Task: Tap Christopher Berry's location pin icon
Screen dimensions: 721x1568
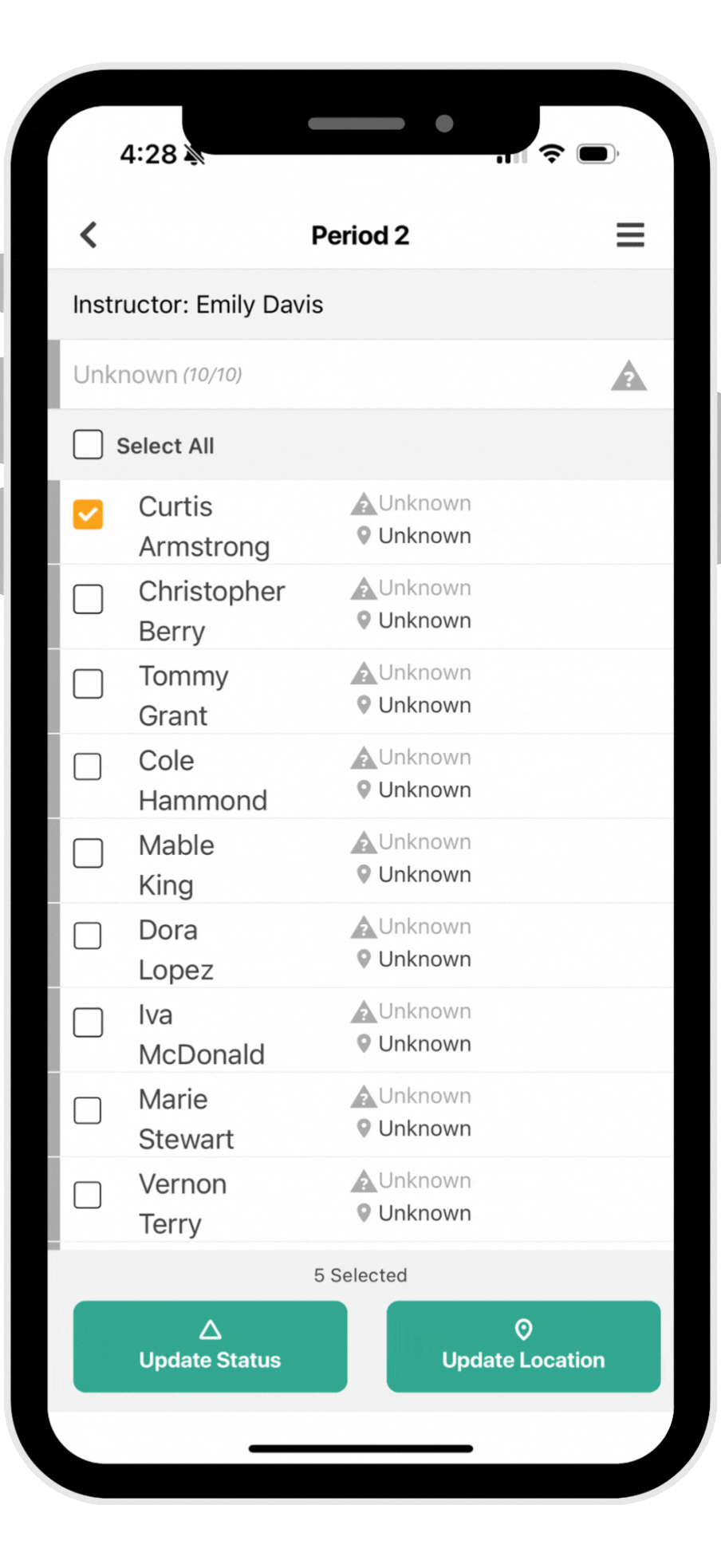Action: pyautogui.click(x=364, y=621)
